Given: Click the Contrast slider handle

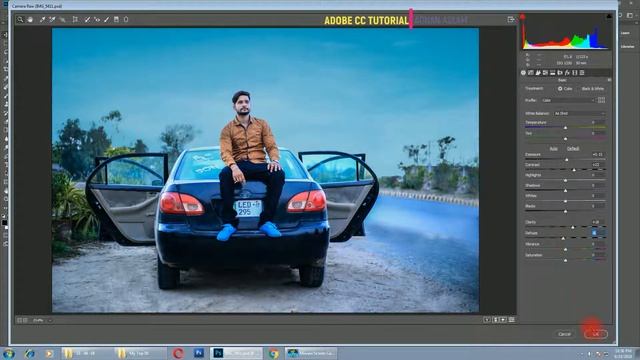Looking at the screenshot, I should [574, 170].
